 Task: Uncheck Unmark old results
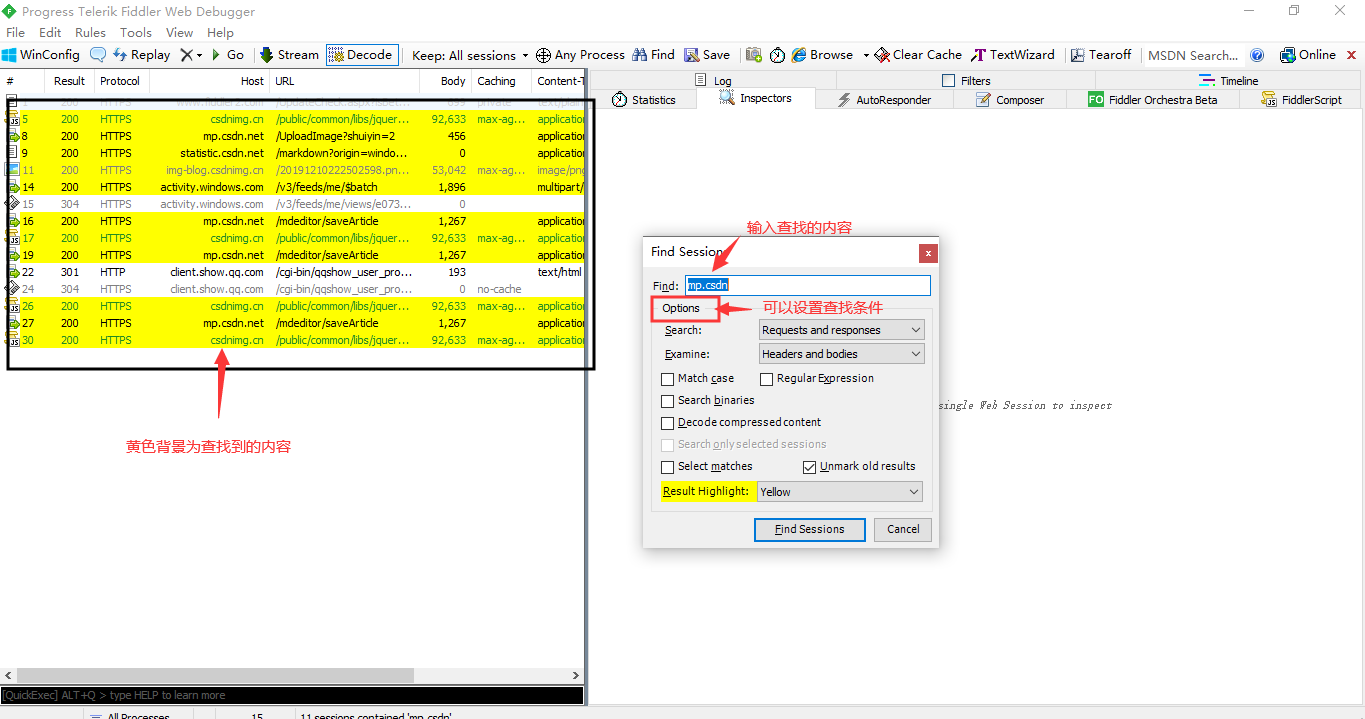click(810, 467)
